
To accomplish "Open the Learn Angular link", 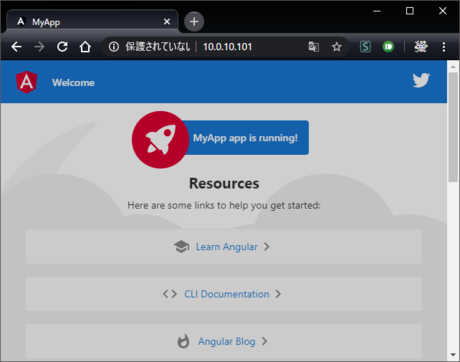I will 224,247.
